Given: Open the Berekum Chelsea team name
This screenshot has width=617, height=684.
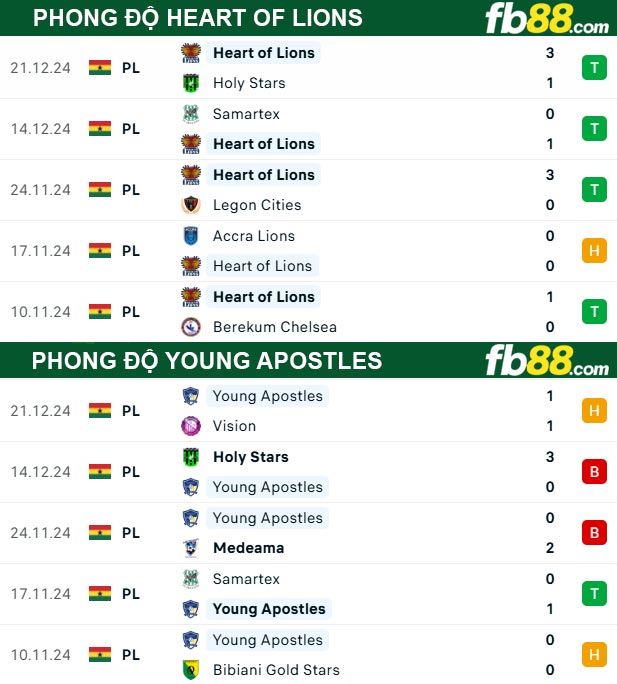Looking at the screenshot, I should [x=275, y=327].
